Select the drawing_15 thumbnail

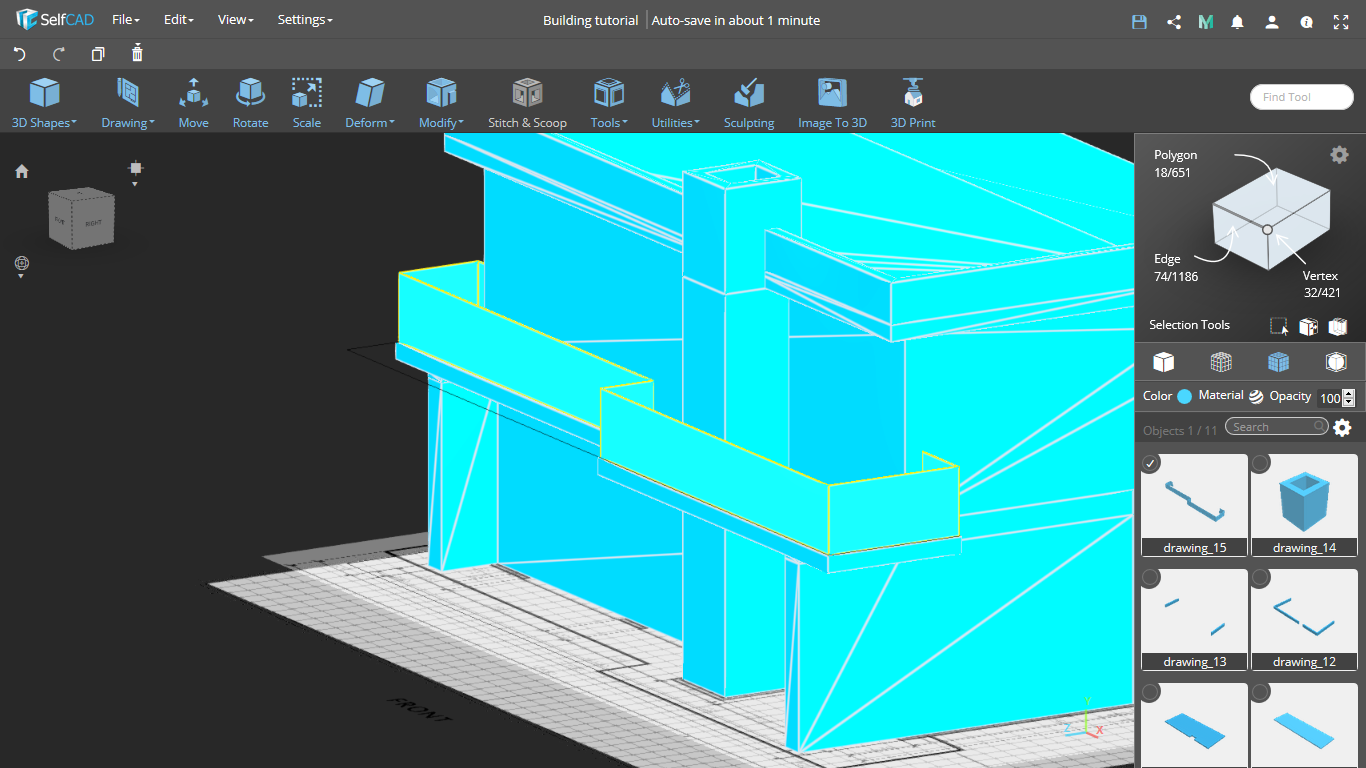(1194, 505)
